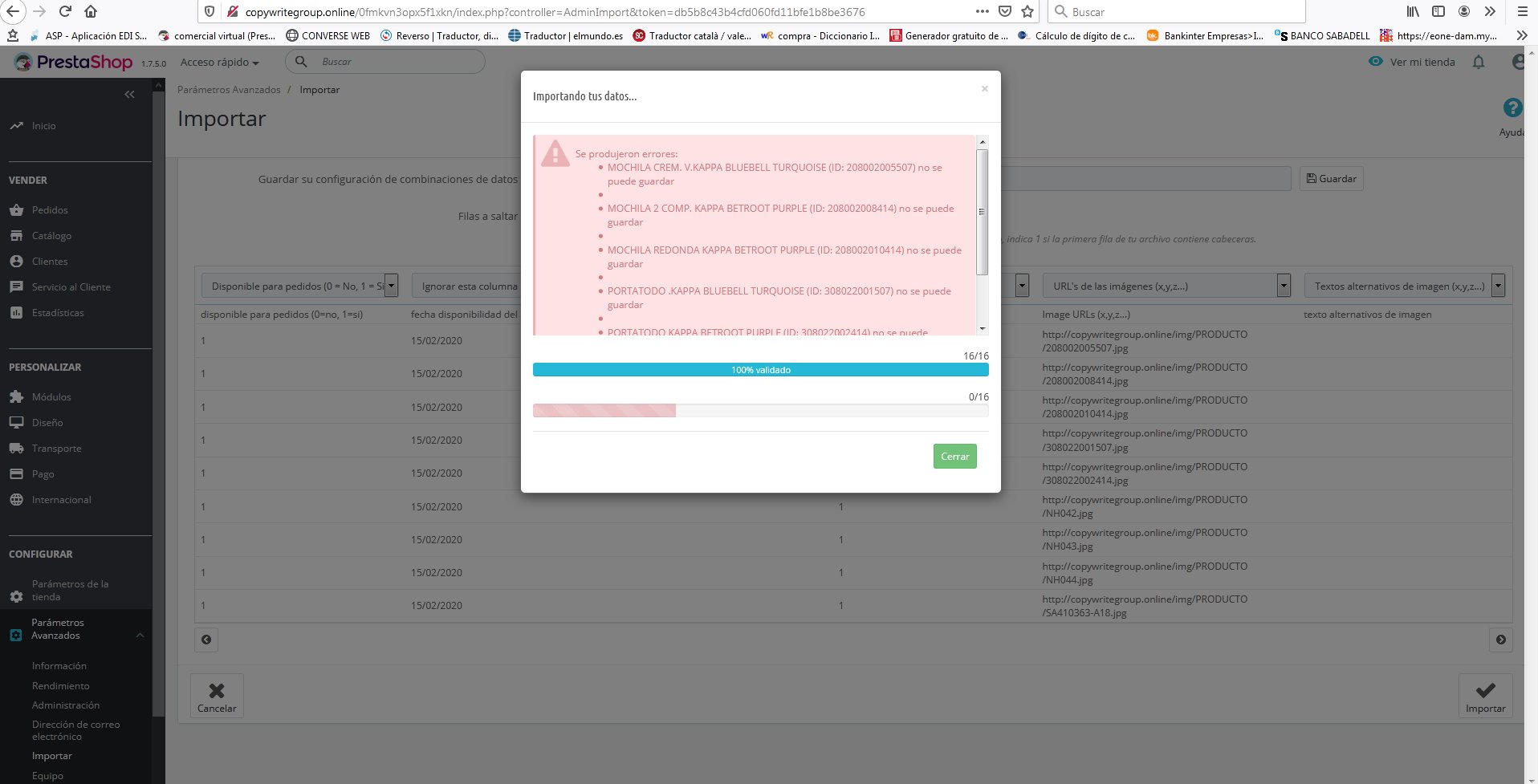Collapse the Parámetros Avanzados section chevron
Screen dimensions: 1538x784
click(140, 636)
